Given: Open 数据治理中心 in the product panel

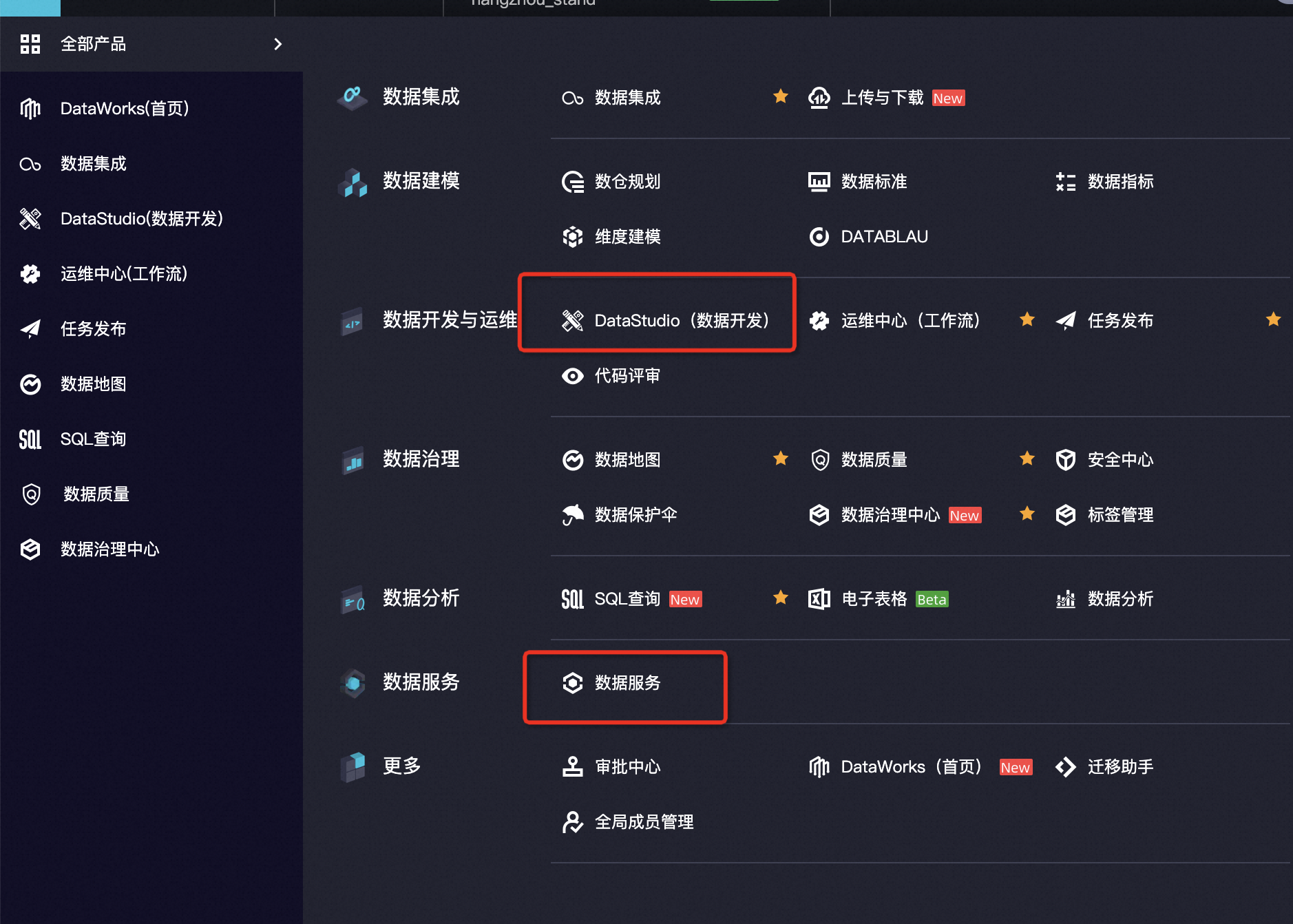Looking at the screenshot, I should point(891,515).
